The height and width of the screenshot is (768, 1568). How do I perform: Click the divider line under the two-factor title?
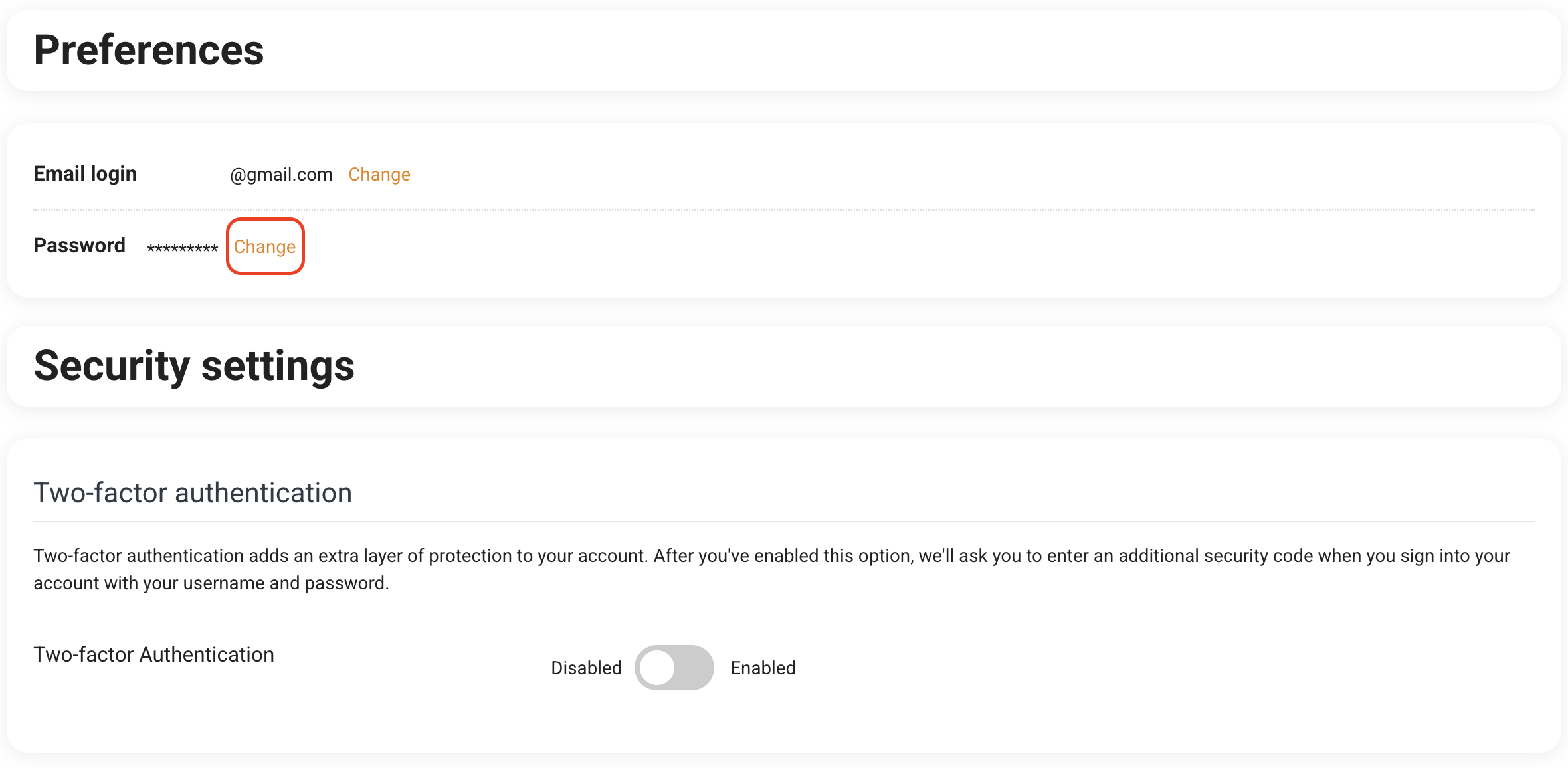pyautogui.click(x=784, y=522)
